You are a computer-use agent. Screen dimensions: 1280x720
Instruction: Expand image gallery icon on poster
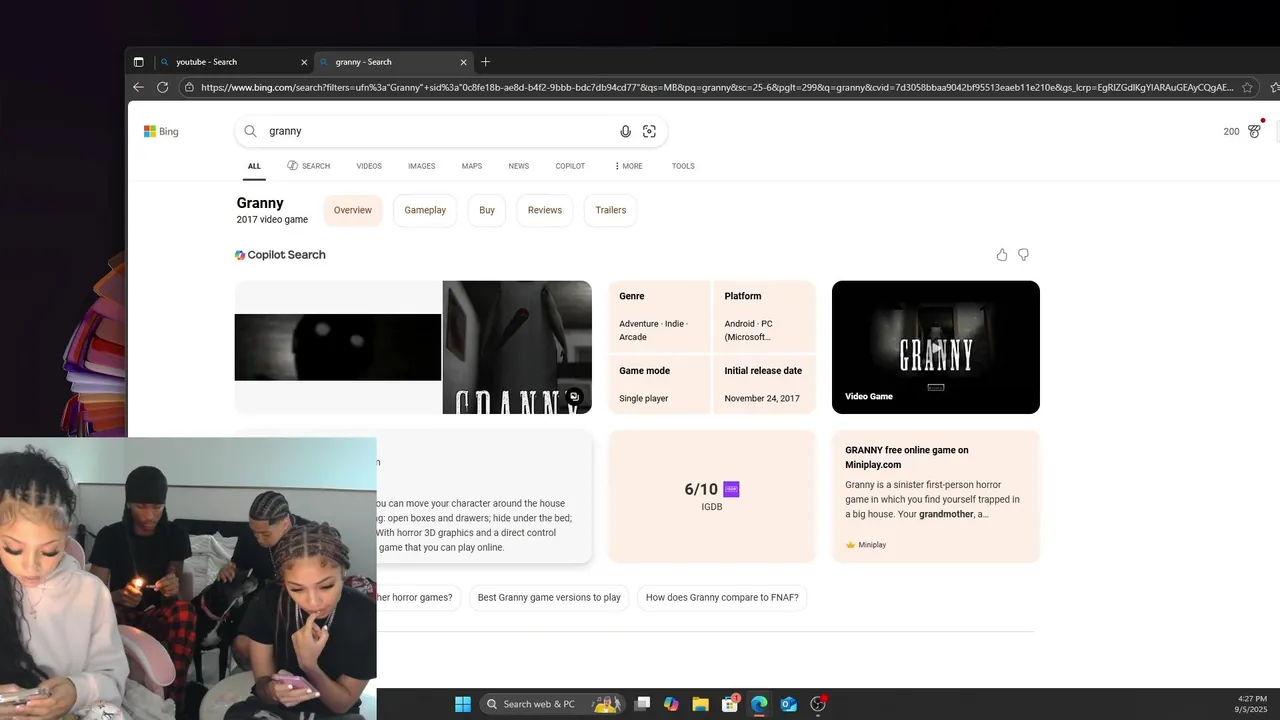pos(574,397)
